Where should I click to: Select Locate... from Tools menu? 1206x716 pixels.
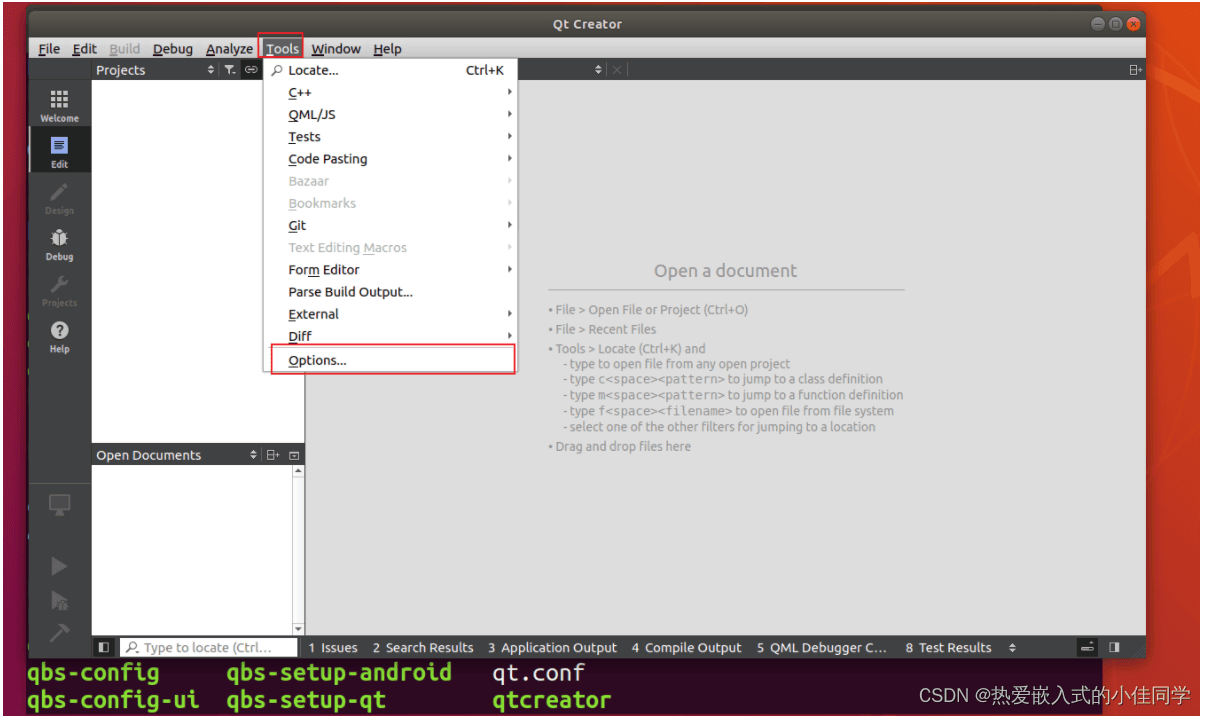click(x=390, y=70)
